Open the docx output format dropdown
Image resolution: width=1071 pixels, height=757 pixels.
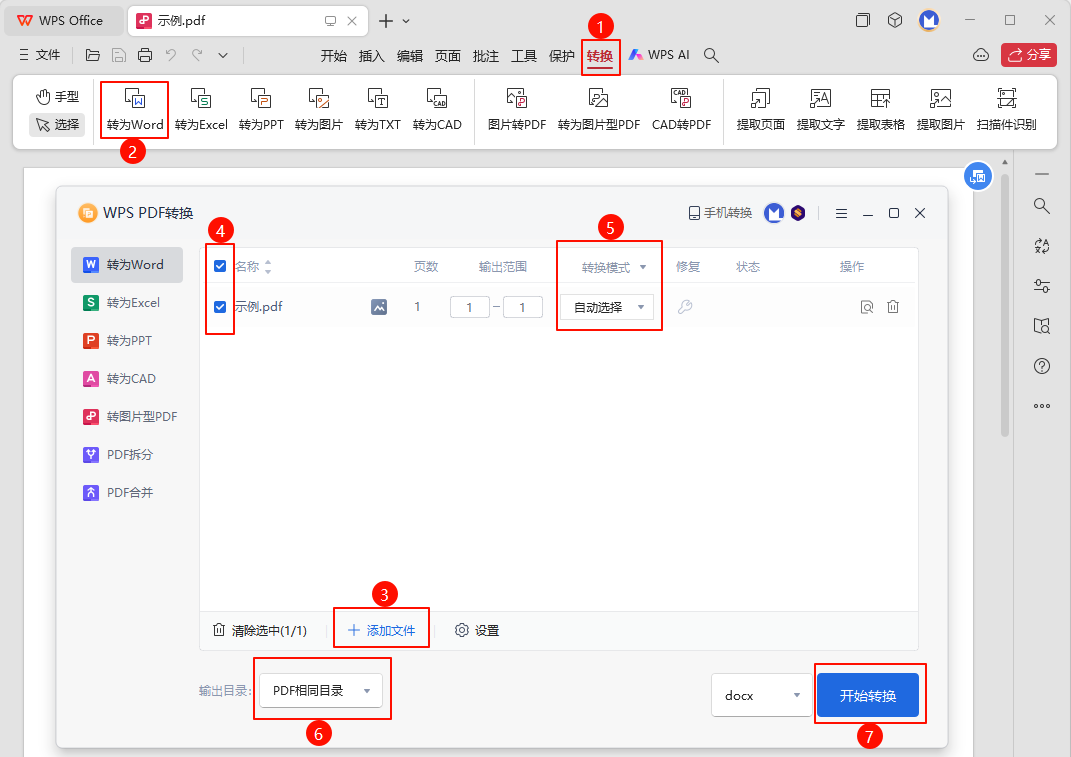coord(761,695)
